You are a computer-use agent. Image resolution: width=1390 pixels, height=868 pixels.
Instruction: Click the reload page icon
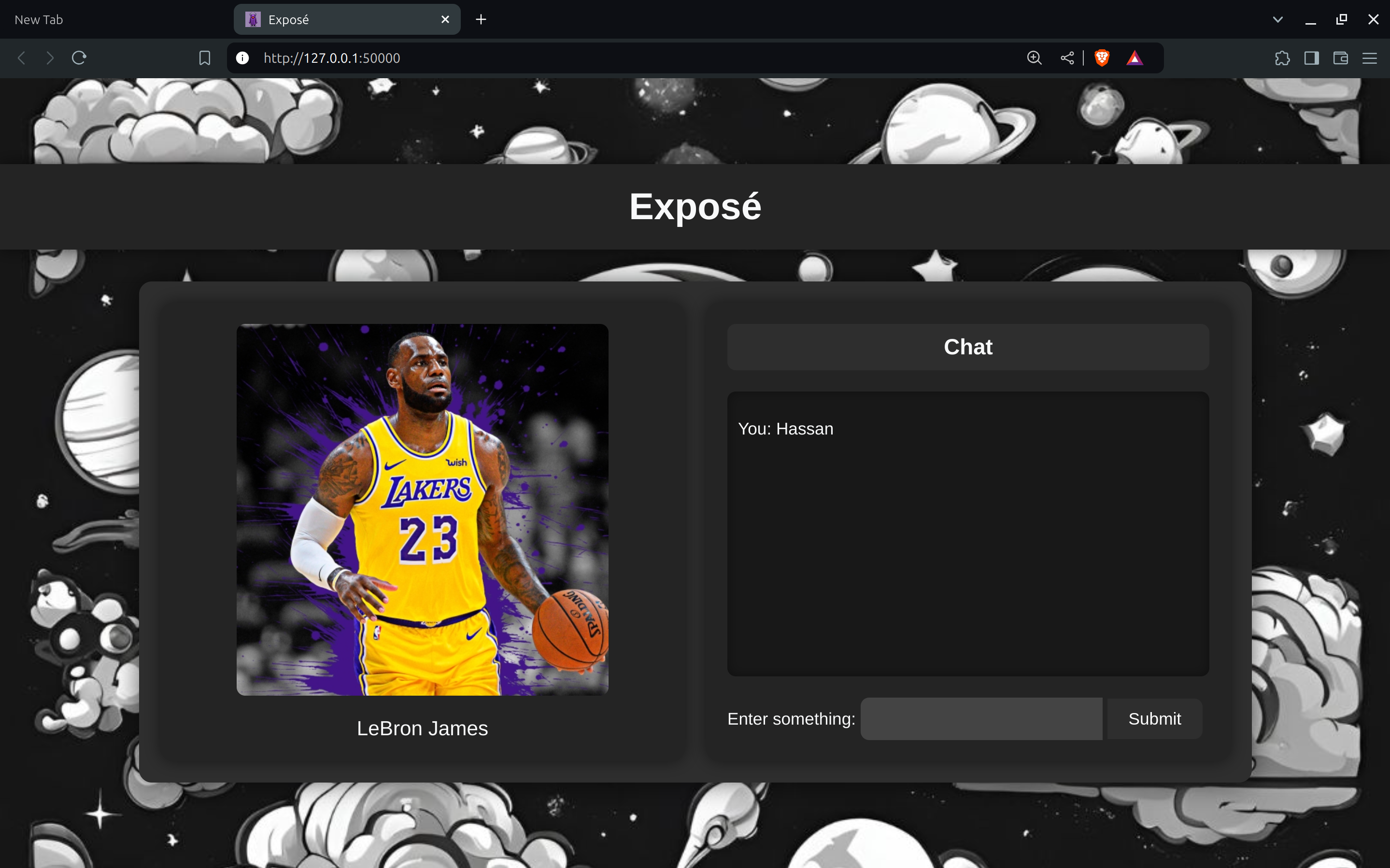point(79,58)
